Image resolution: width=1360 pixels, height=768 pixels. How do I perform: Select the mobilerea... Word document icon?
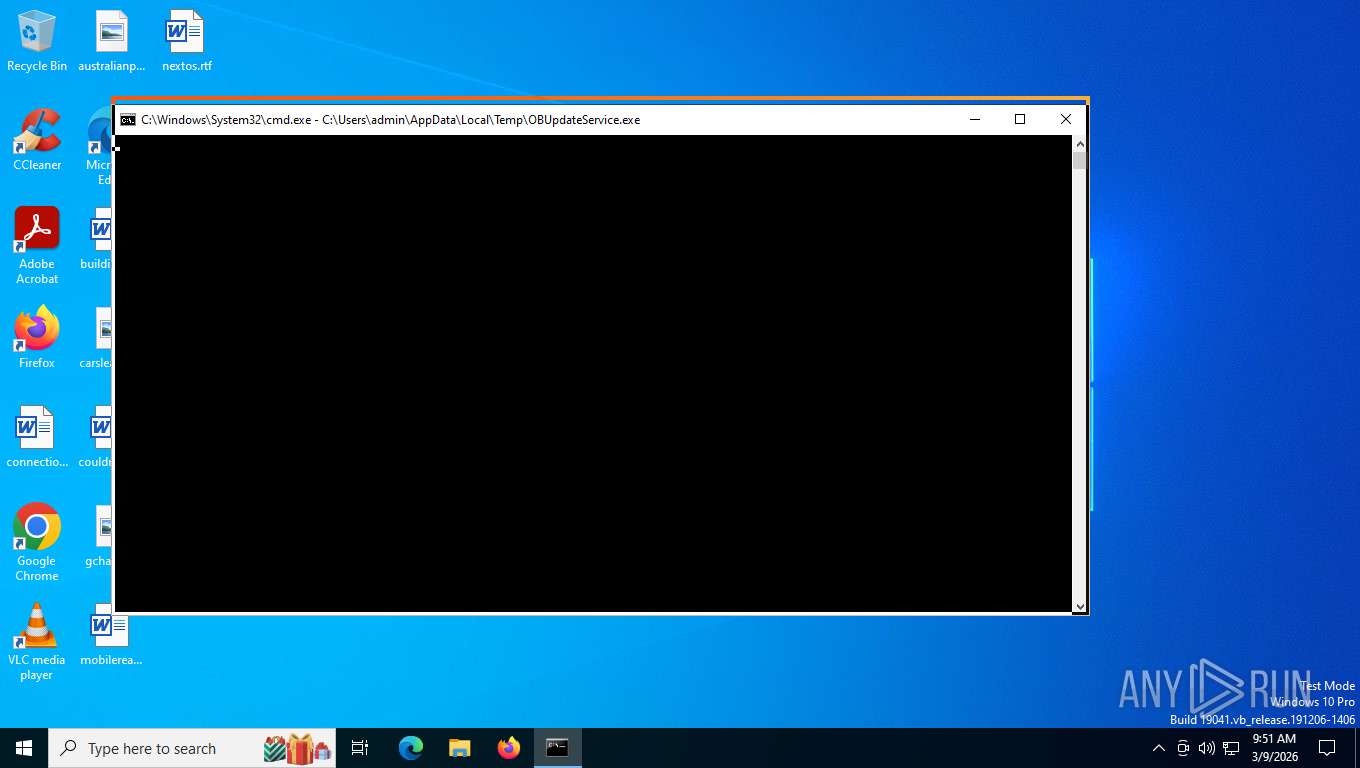point(111,636)
